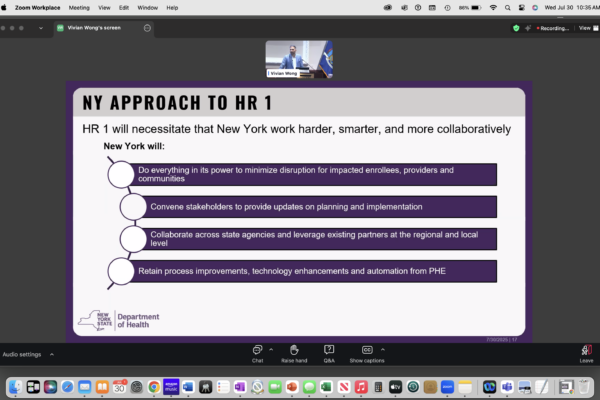This screenshot has width=600, height=400.
Task: Select Vivian Wong's video thumbnail
Action: pos(299,58)
